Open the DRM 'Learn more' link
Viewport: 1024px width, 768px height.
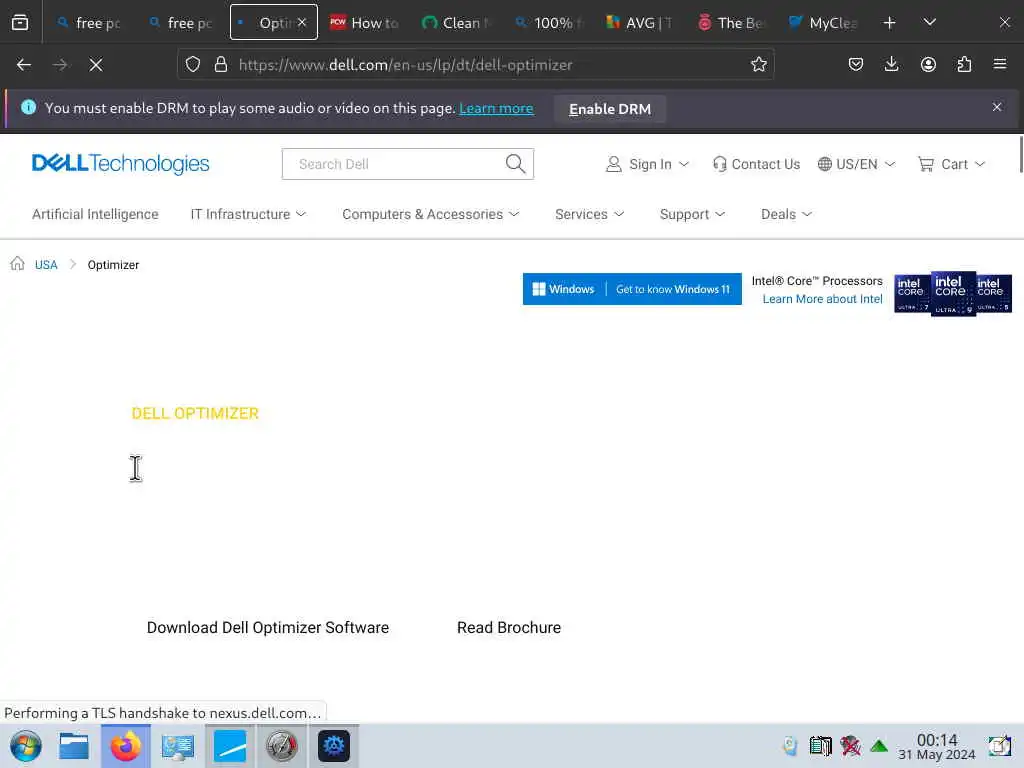click(496, 108)
